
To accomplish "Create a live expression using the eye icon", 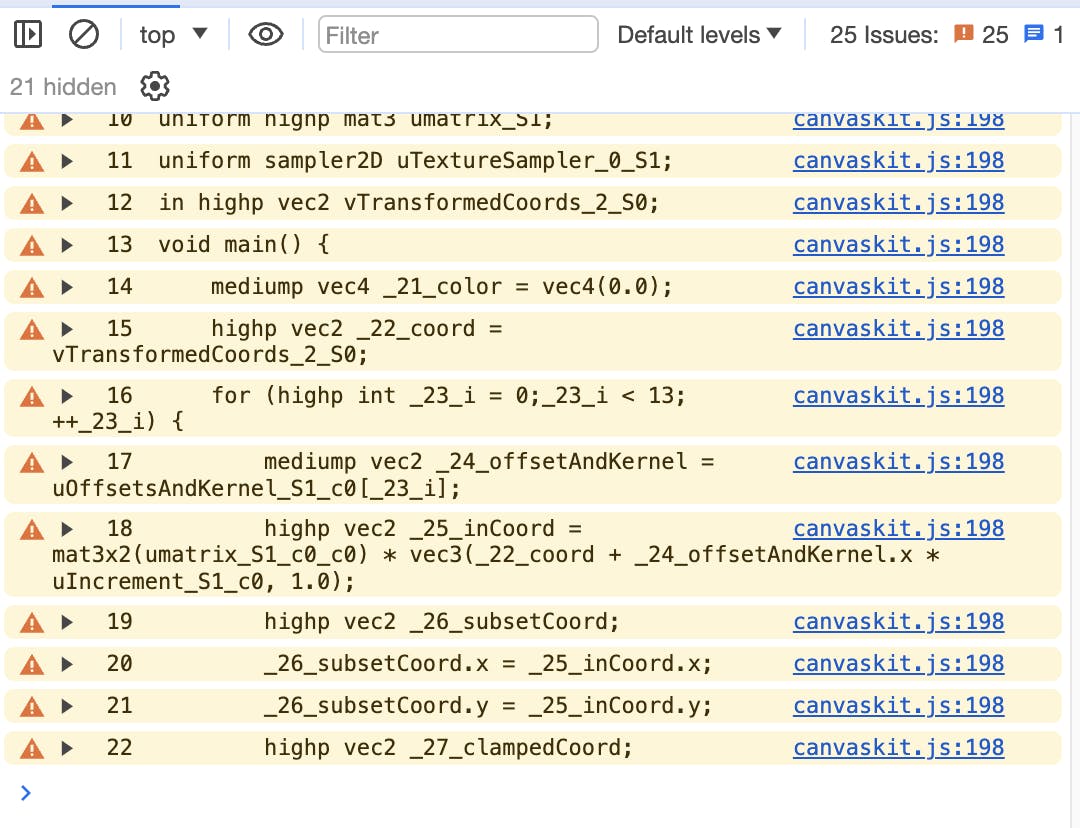I will [265, 35].
